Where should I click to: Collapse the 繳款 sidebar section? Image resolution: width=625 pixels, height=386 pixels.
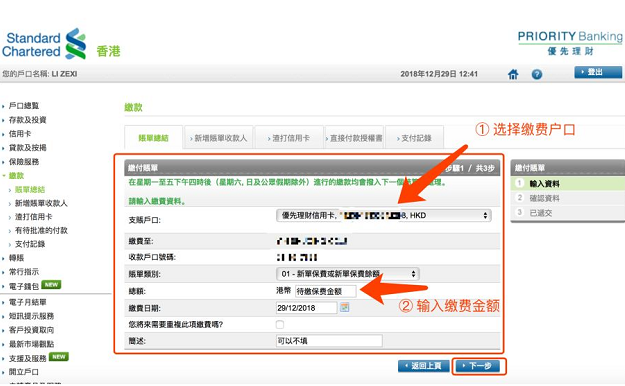point(16,175)
